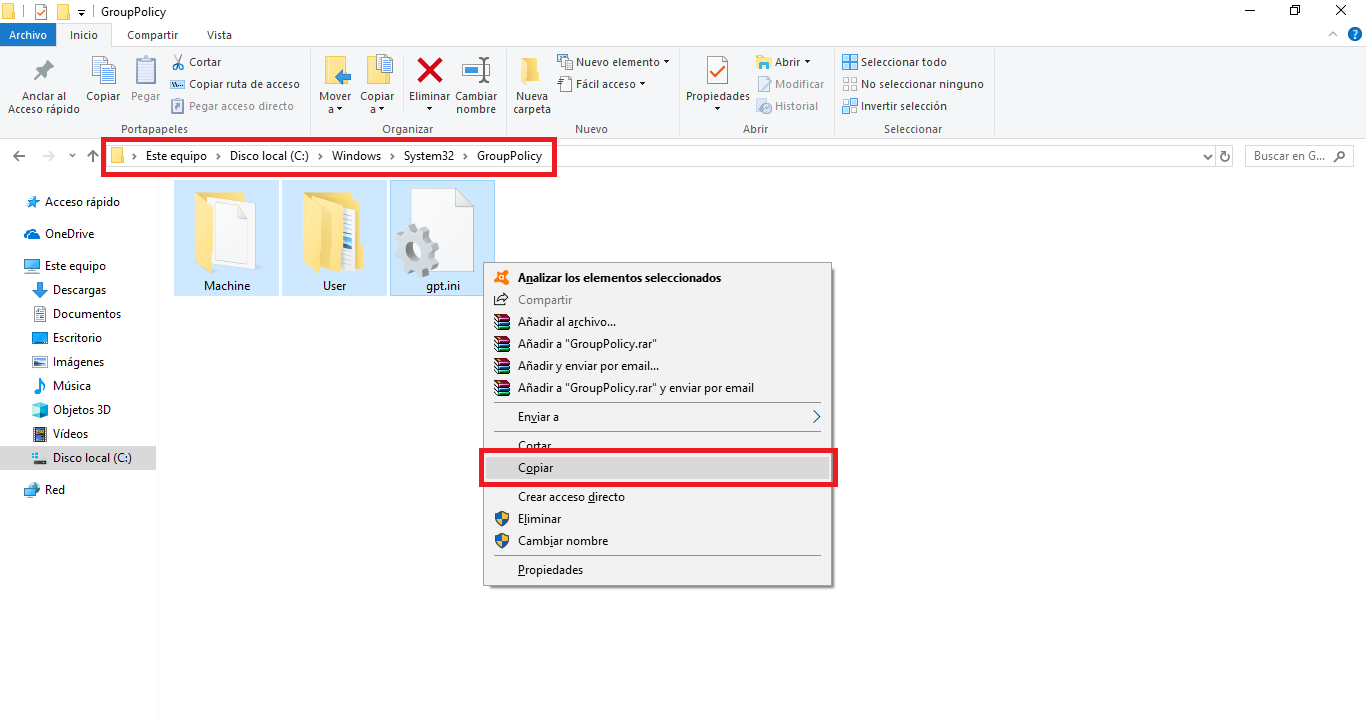Open the Nuevo elemento dropdown

coord(613,62)
